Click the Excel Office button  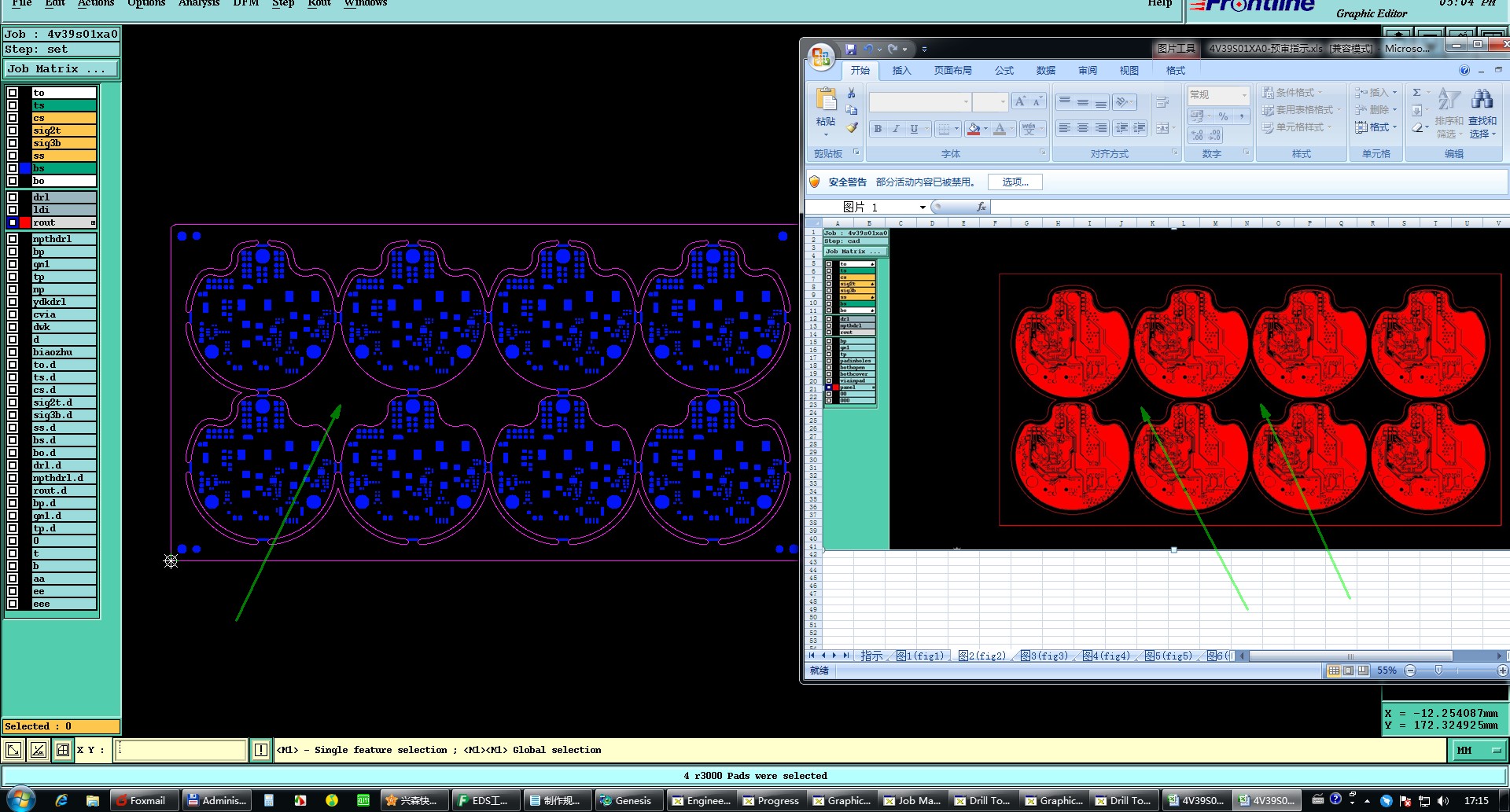[x=820, y=57]
